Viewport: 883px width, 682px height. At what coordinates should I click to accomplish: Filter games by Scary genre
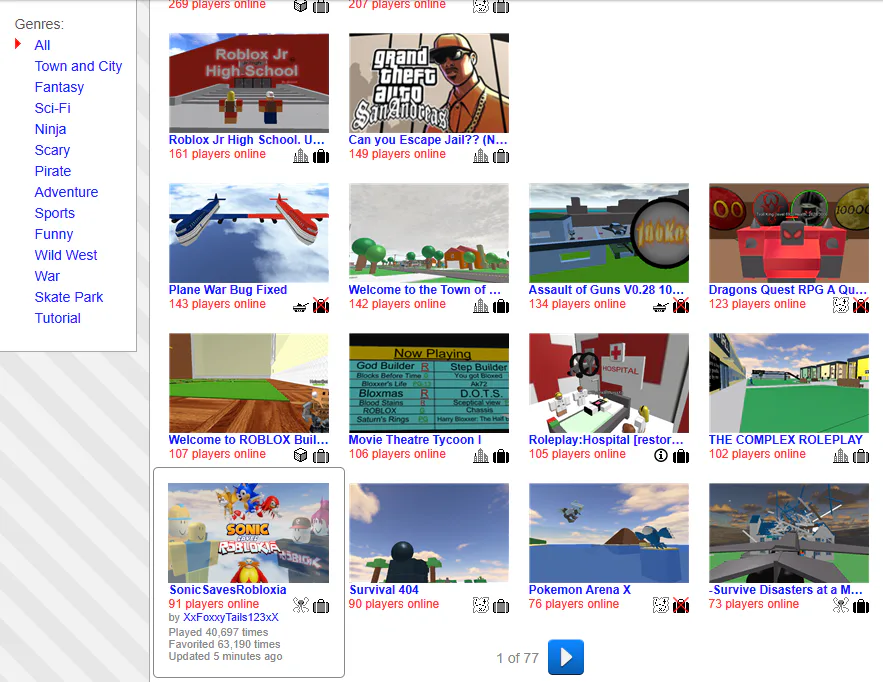point(52,150)
